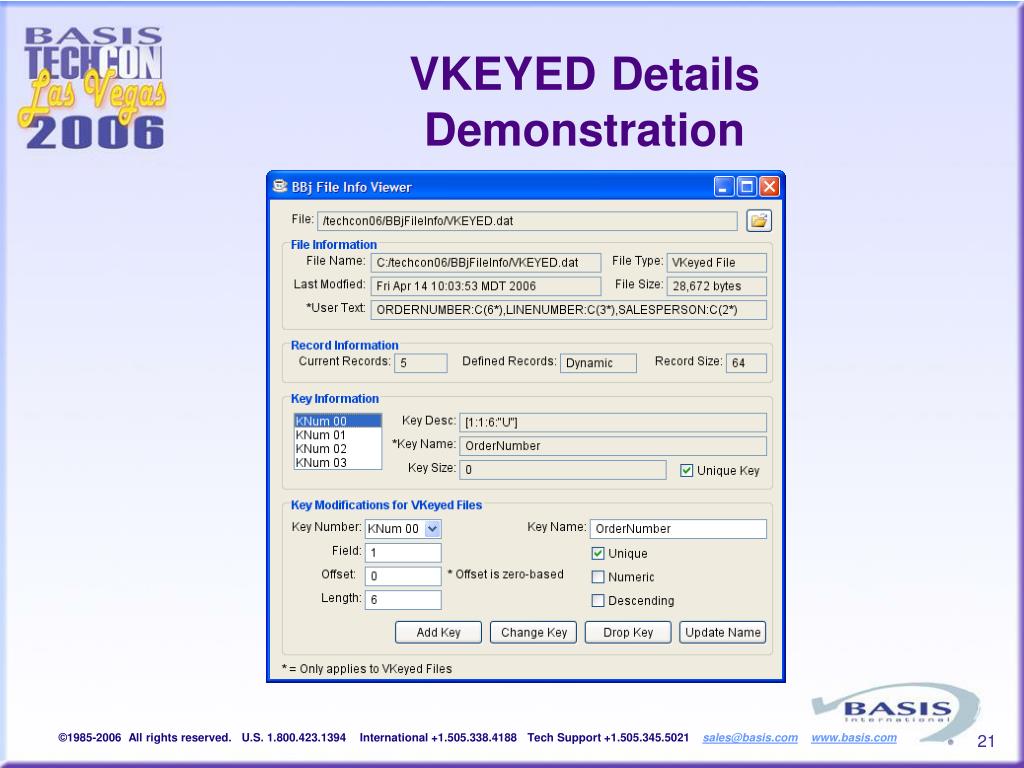Click the Record Information section heading
Viewport: 1024px width, 768px height.
coord(345,345)
